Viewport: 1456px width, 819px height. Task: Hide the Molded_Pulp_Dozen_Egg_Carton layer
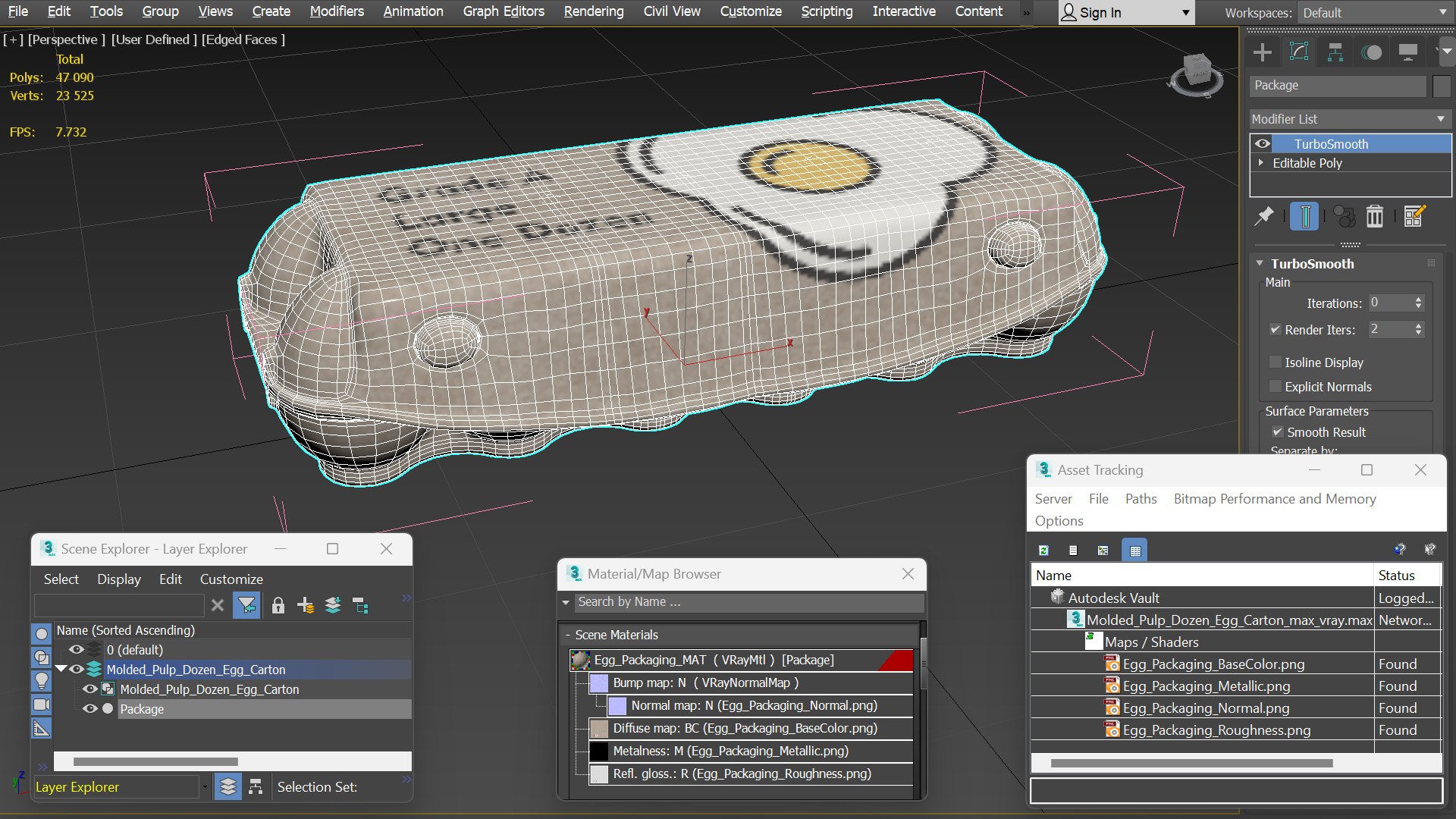click(77, 670)
